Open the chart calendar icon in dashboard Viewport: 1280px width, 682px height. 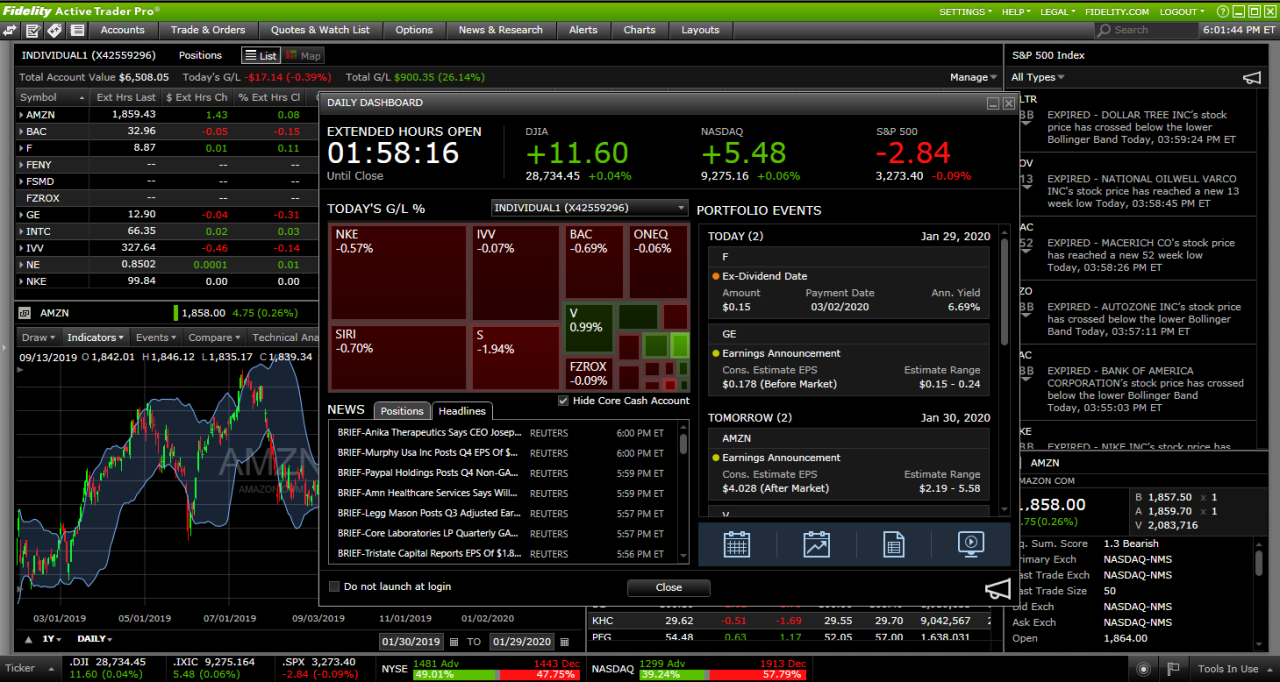pos(816,544)
